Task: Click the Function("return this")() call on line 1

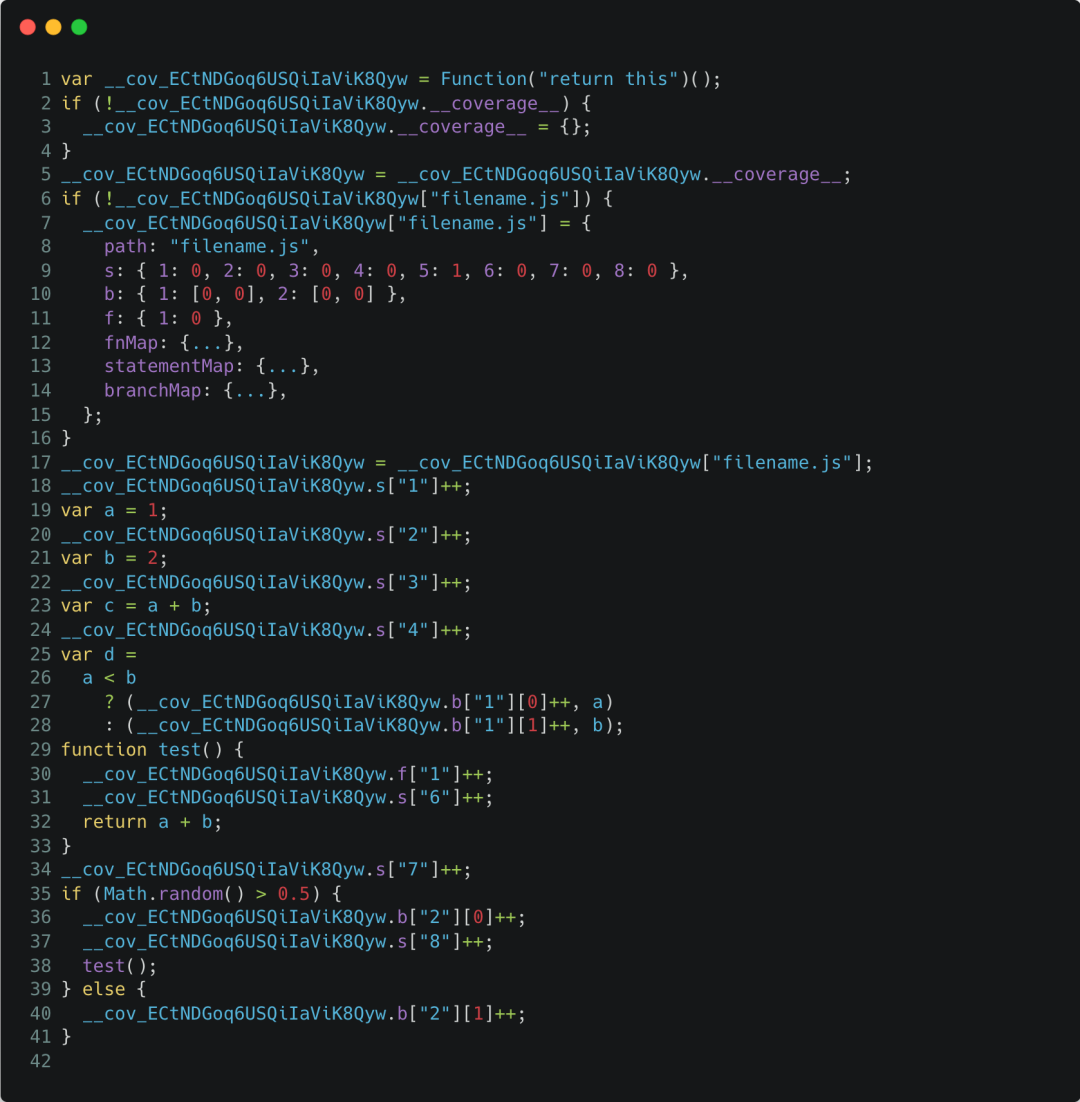Action: [580, 79]
